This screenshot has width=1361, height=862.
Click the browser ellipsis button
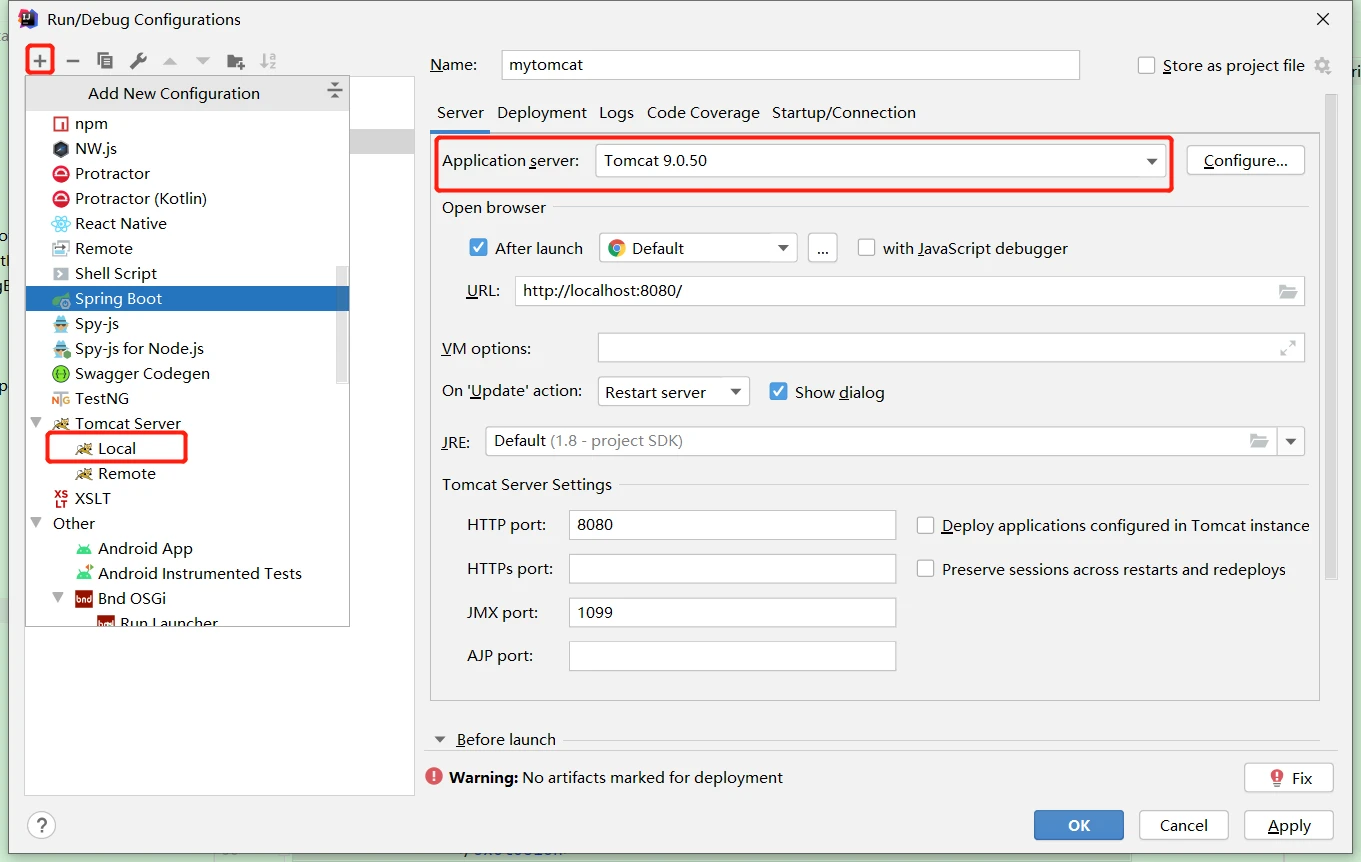pos(822,248)
